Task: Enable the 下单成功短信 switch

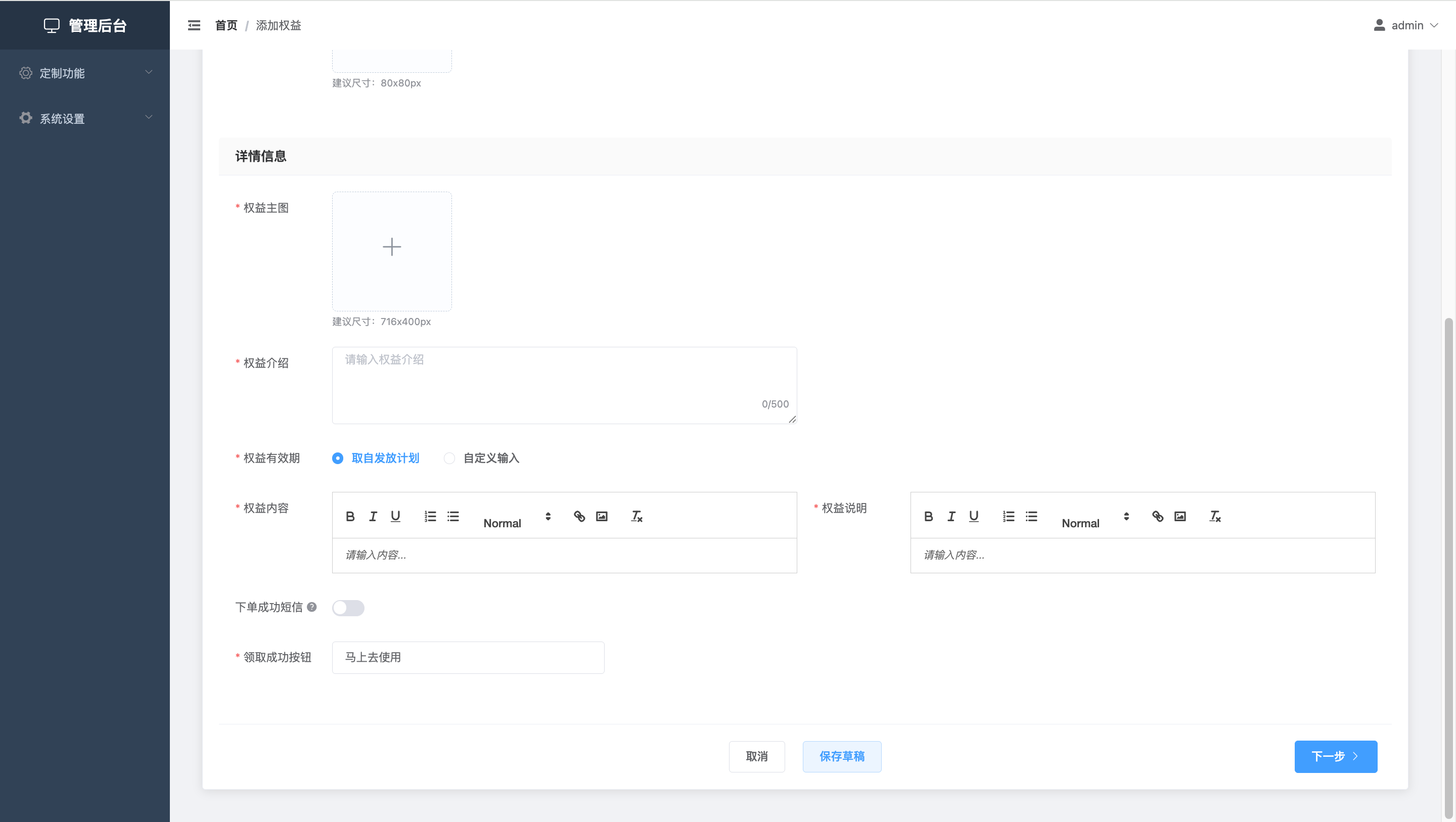Action: pos(348,608)
